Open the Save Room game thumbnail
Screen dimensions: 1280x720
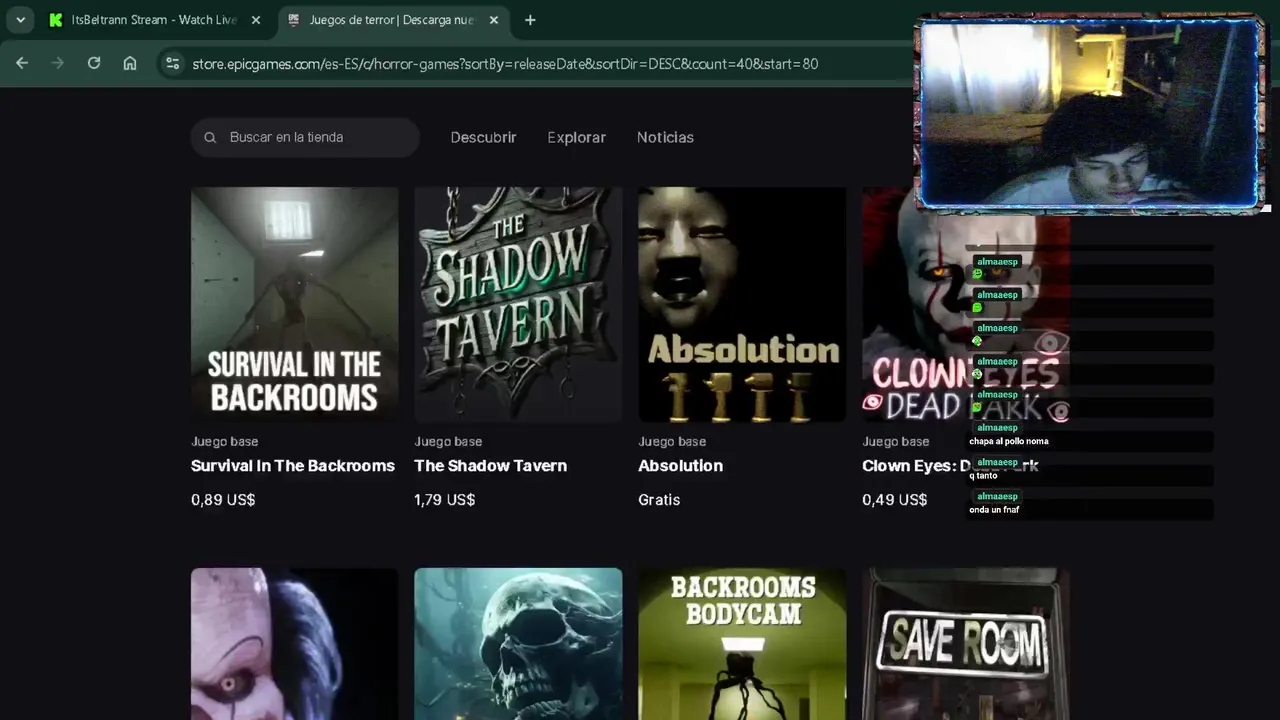(x=966, y=644)
